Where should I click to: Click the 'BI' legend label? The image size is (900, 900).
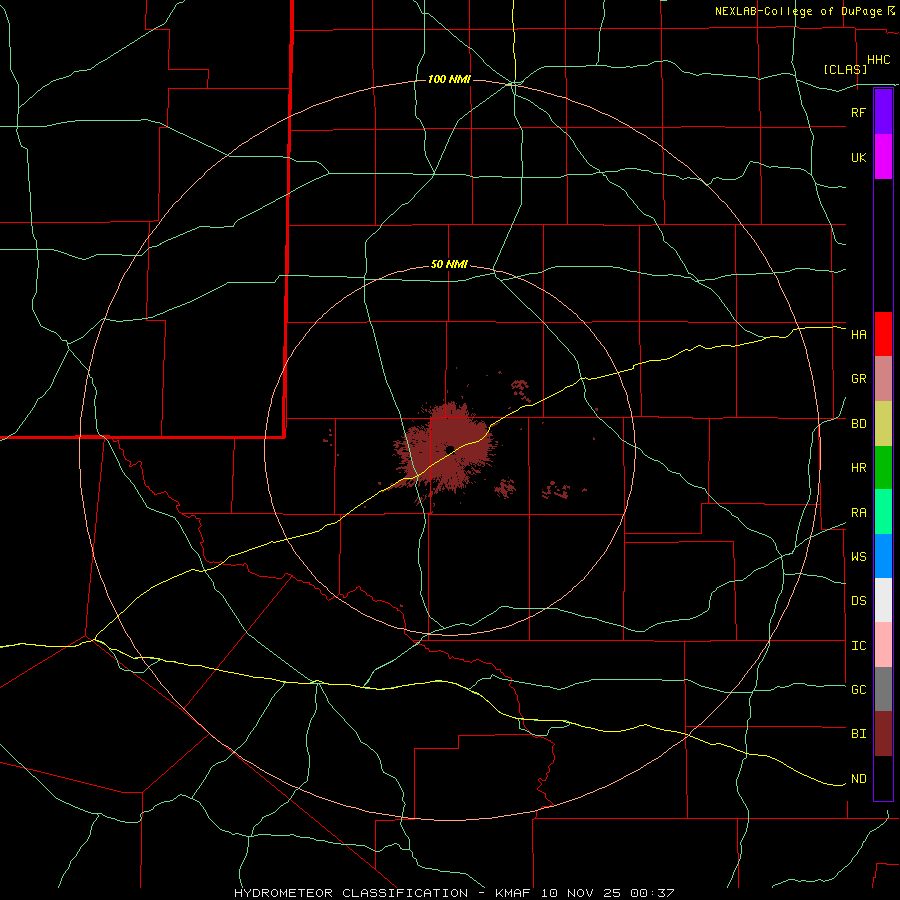(x=858, y=734)
